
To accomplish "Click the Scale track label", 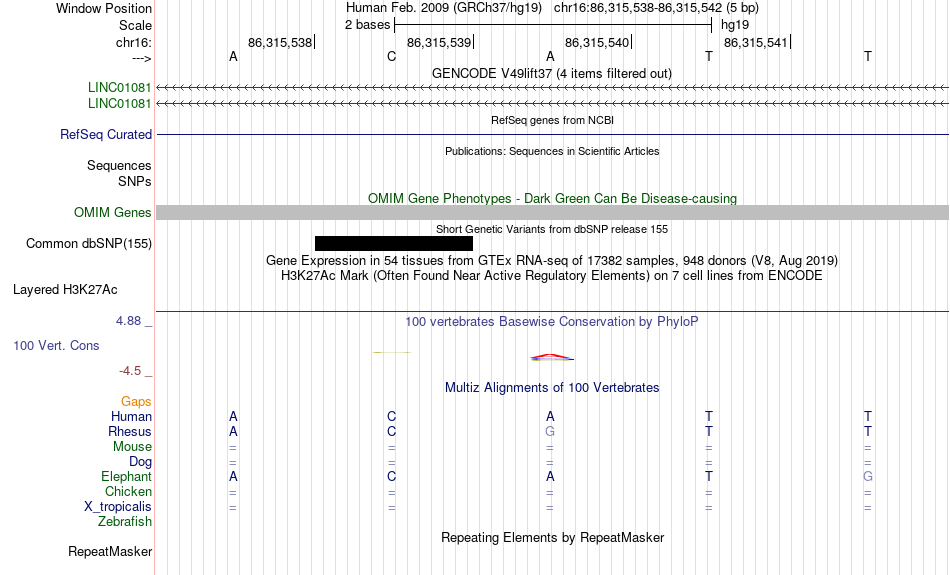I will point(135,25).
